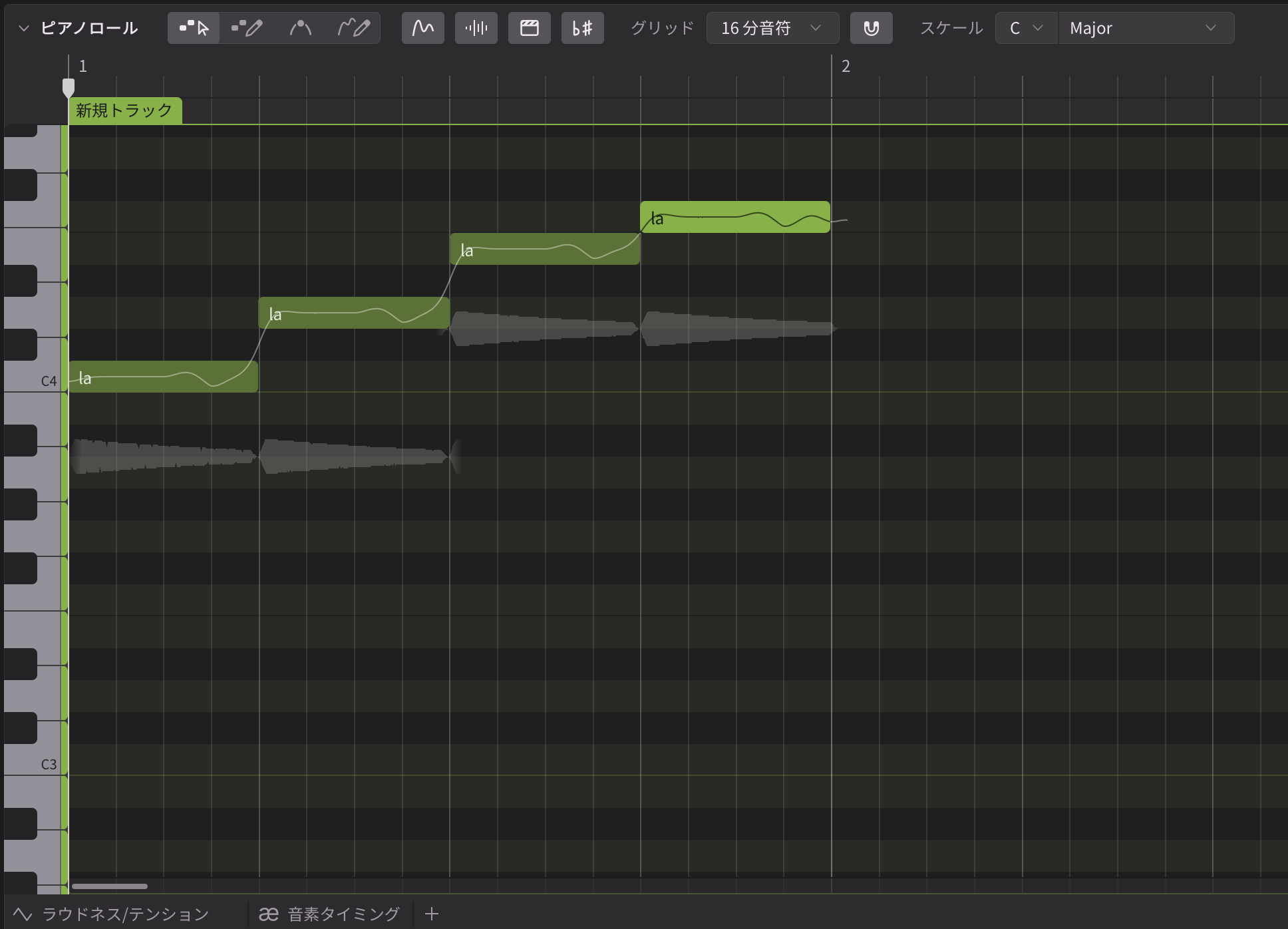
Task: Select the second la note
Action: (354, 313)
